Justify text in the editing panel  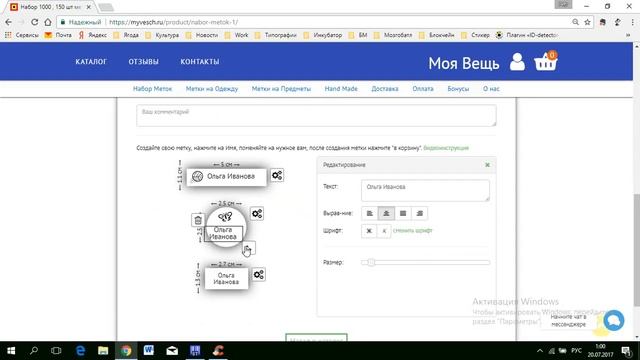pyautogui.click(x=403, y=213)
